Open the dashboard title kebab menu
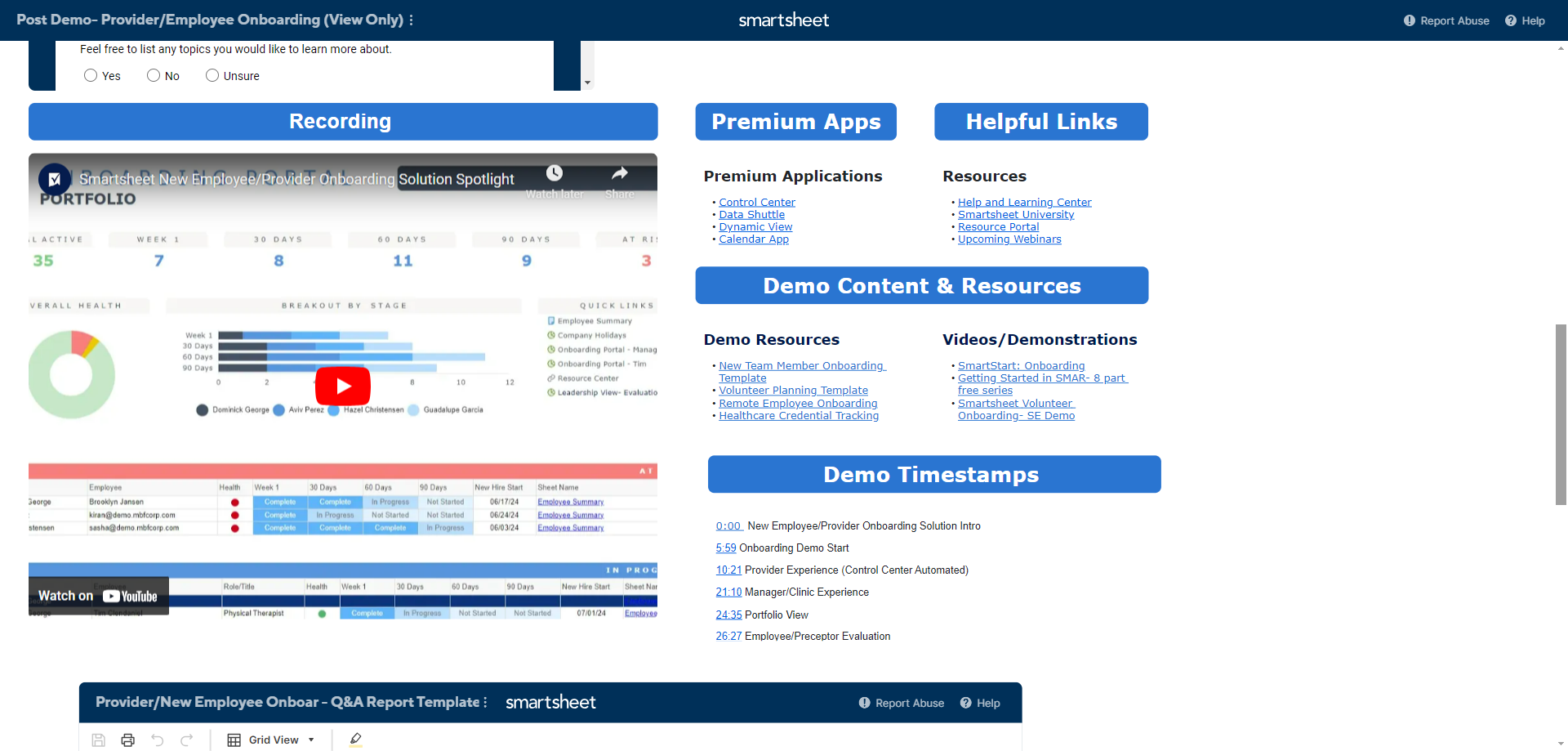 pos(411,20)
